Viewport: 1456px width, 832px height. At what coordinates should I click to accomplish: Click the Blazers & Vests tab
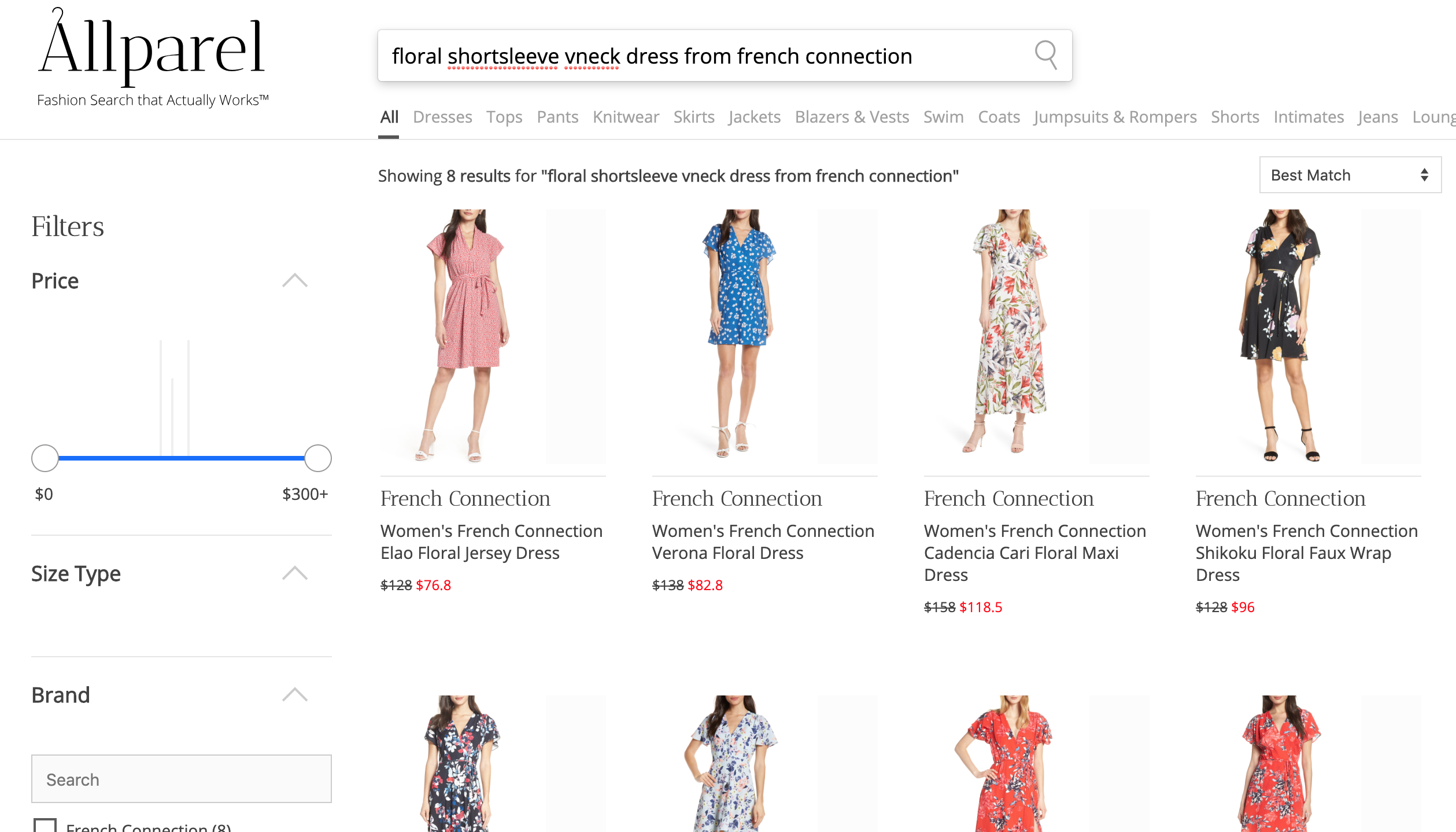click(851, 117)
